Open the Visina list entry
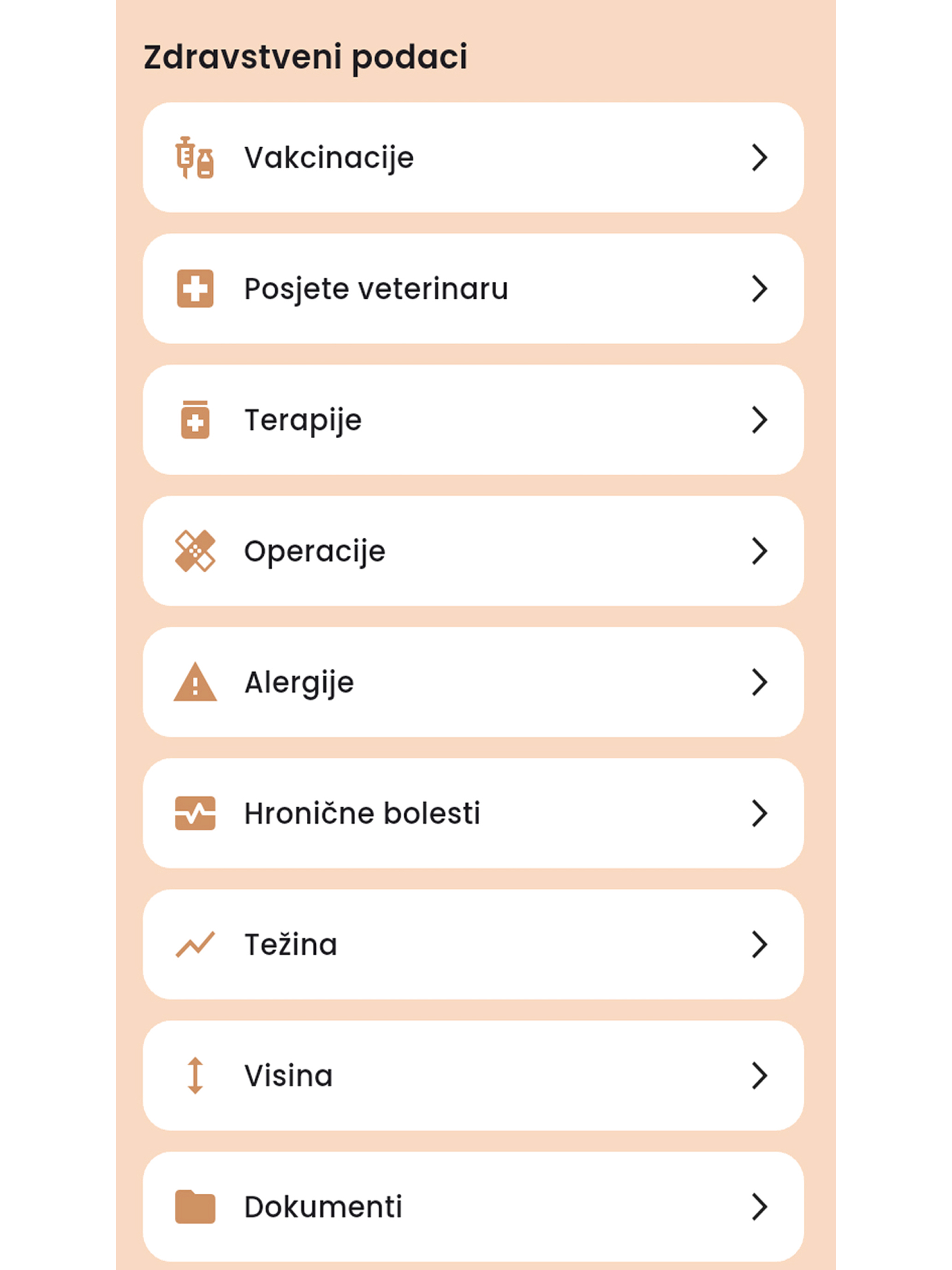Screen dimensions: 952x1270 click(x=473, y=1075)
